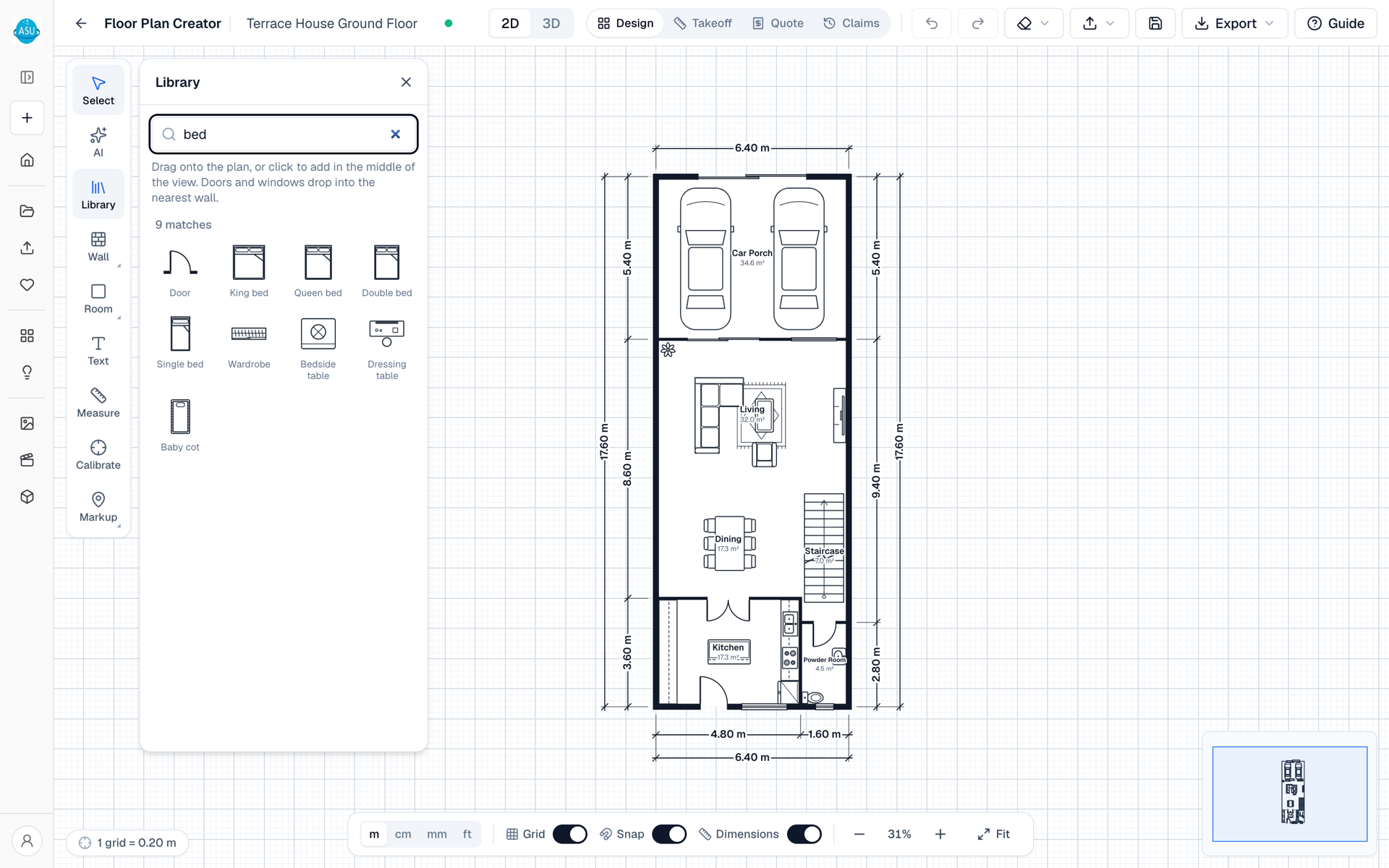Add the Single bed item
The height and width of the screenshot is (868, 1389).
pos(180,342)
